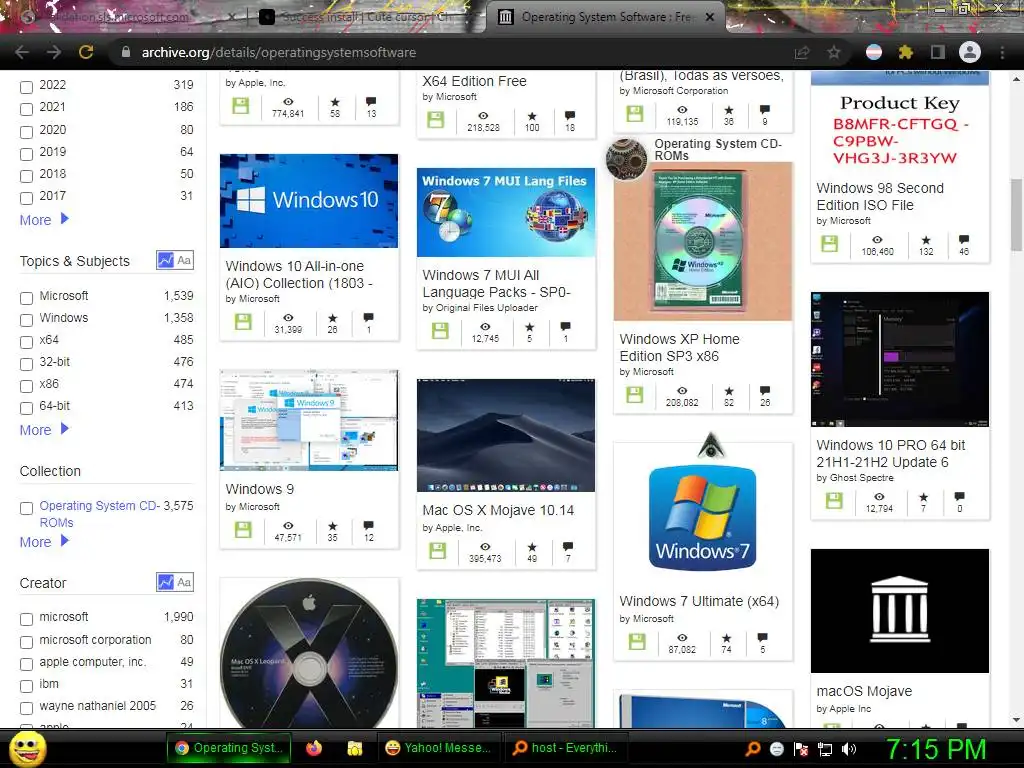Reload the page with the refresh icon
The width and height of the screenshot is (1024, 768).
tap(86, 52)
